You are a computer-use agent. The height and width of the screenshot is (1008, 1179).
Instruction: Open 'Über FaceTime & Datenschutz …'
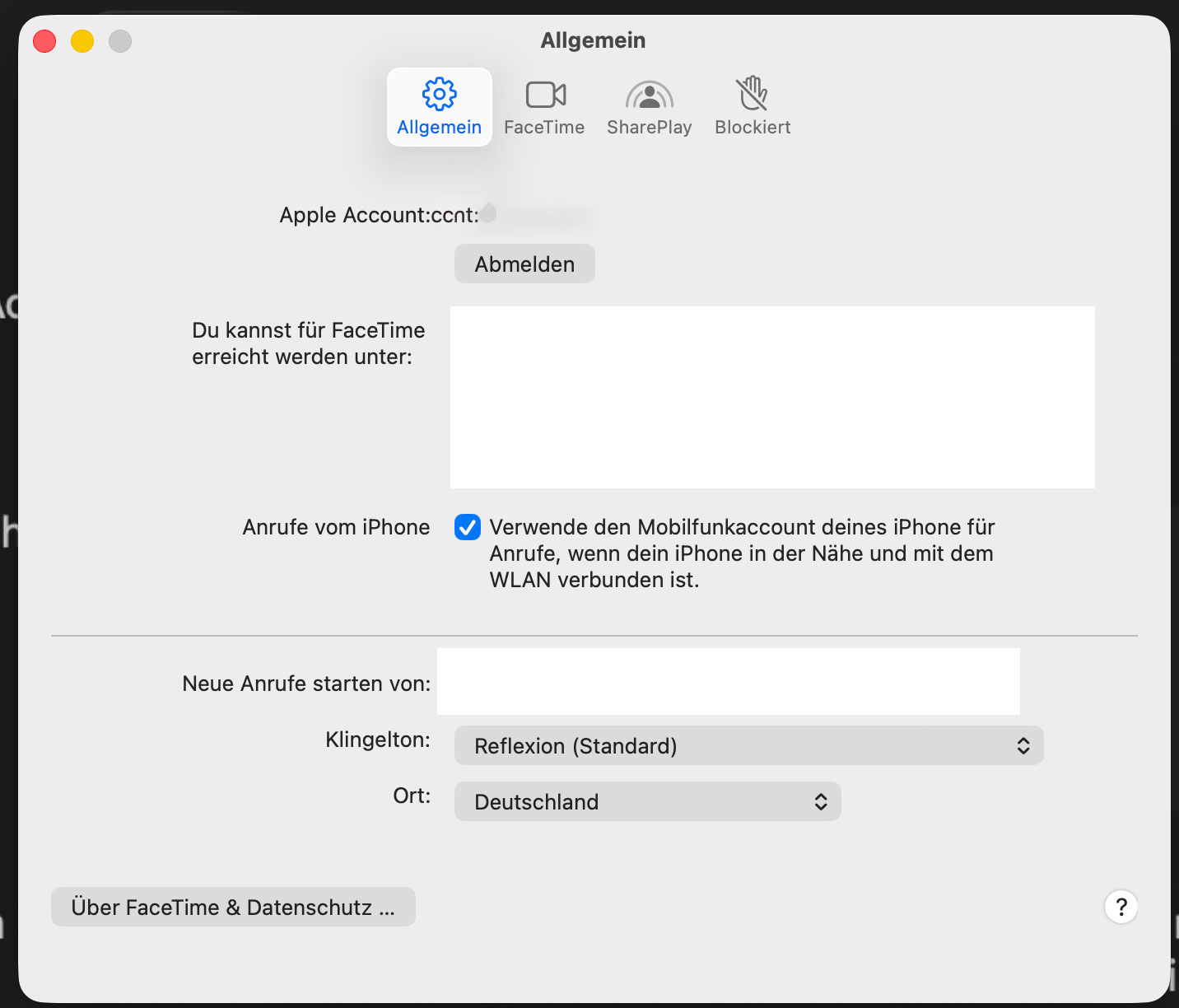pyautogui.click(x=233, y=907)
